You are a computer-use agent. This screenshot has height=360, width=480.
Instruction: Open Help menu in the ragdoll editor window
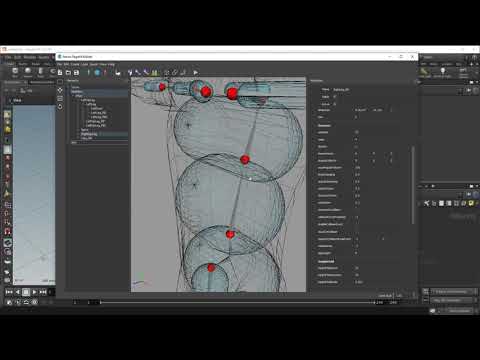click(112, 64)
